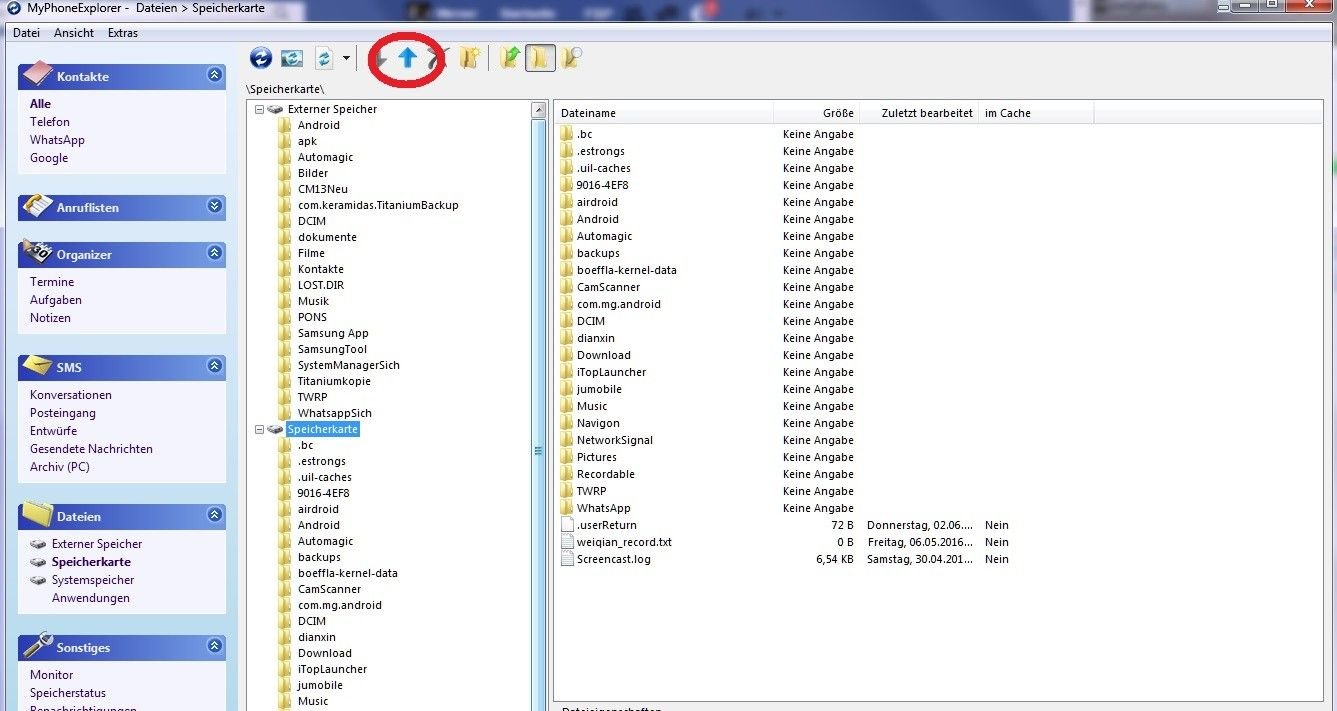Image resolution: width=1337 pixels, height=711 pixels.
Task: Select the PONS folder in tree
Action: (313, 317)
